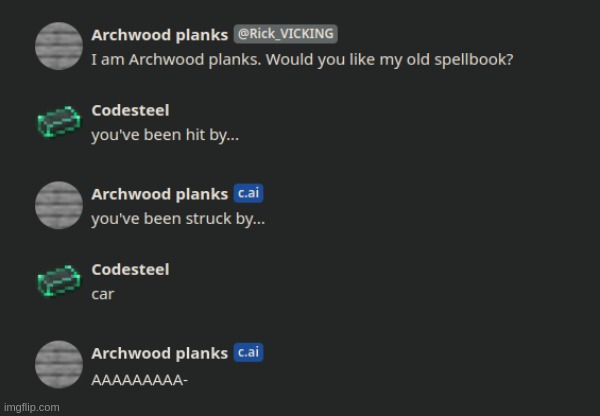Screen dimensions: 600x416
Task: Select the Archwood planks name above 'AAAAAAAAA-'
Action: point(160,353)
